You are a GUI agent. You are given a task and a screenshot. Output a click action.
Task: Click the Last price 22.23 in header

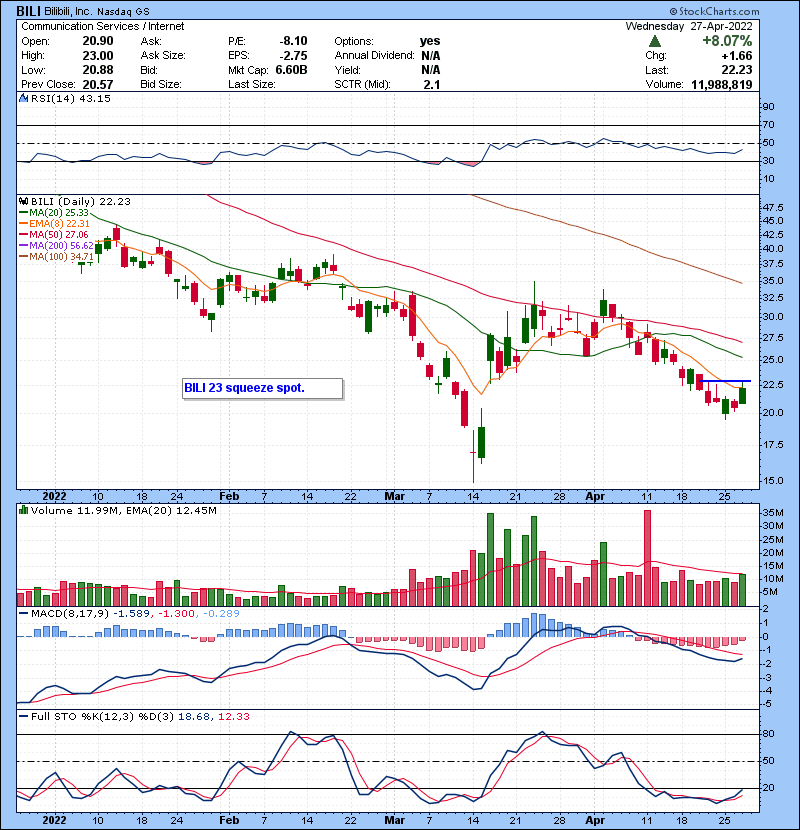[x=736, y=70]
